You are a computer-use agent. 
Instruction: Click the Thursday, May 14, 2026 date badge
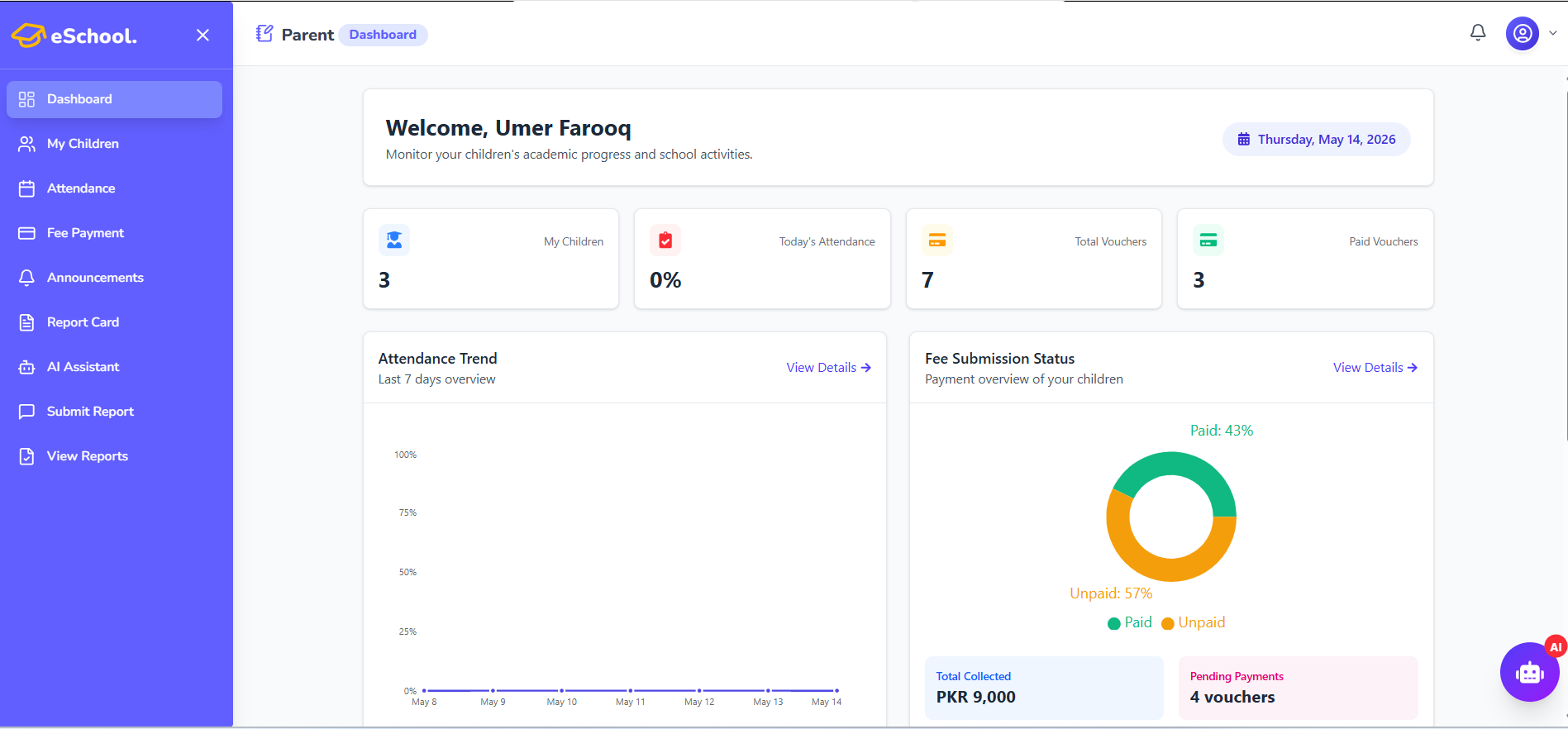click(1317, 140)
